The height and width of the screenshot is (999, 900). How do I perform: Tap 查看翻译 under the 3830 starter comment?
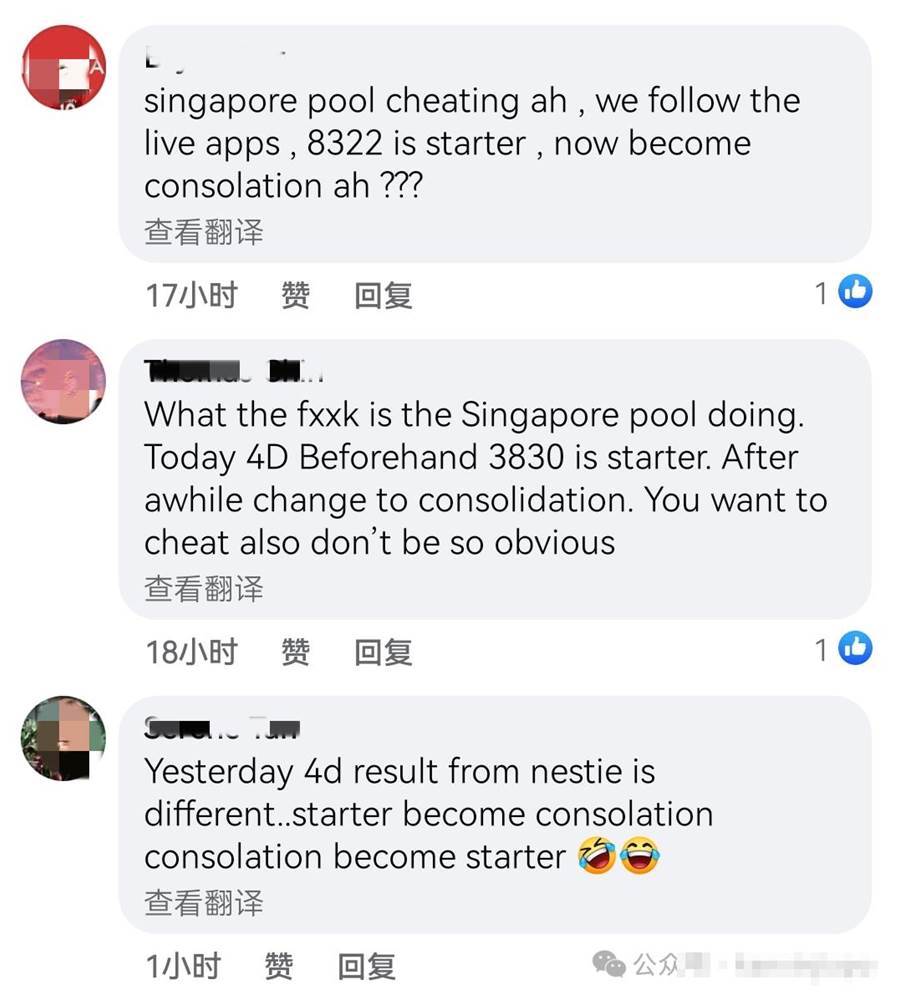[x=204, y=589]
